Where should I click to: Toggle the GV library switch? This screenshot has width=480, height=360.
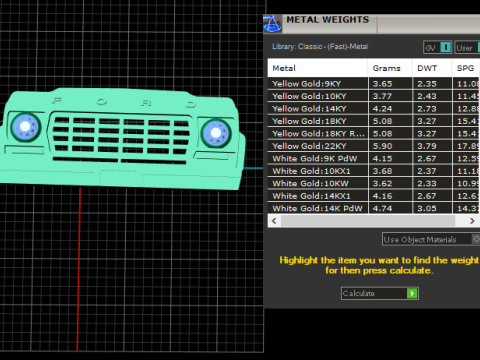click(446, 47)
